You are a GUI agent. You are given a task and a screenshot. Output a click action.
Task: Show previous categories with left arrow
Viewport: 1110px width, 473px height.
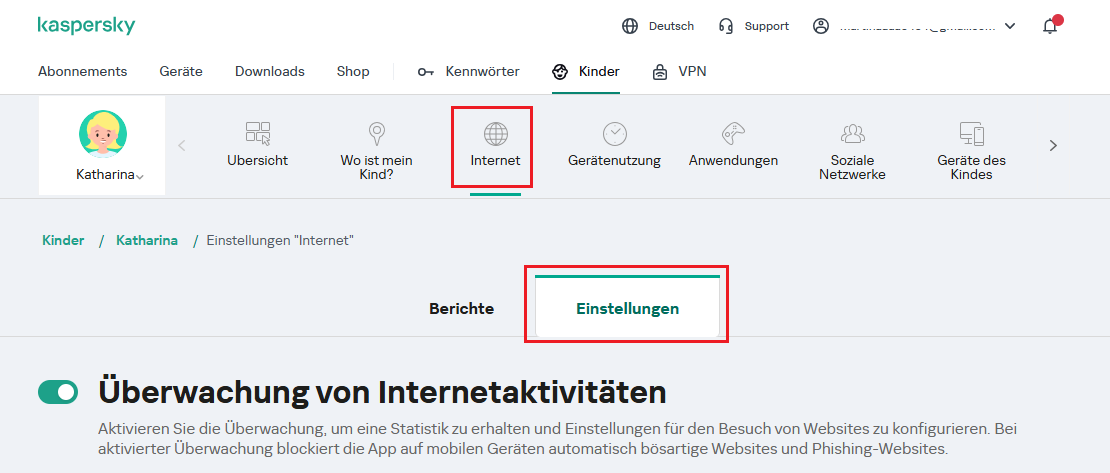click(x=183, y=145)
